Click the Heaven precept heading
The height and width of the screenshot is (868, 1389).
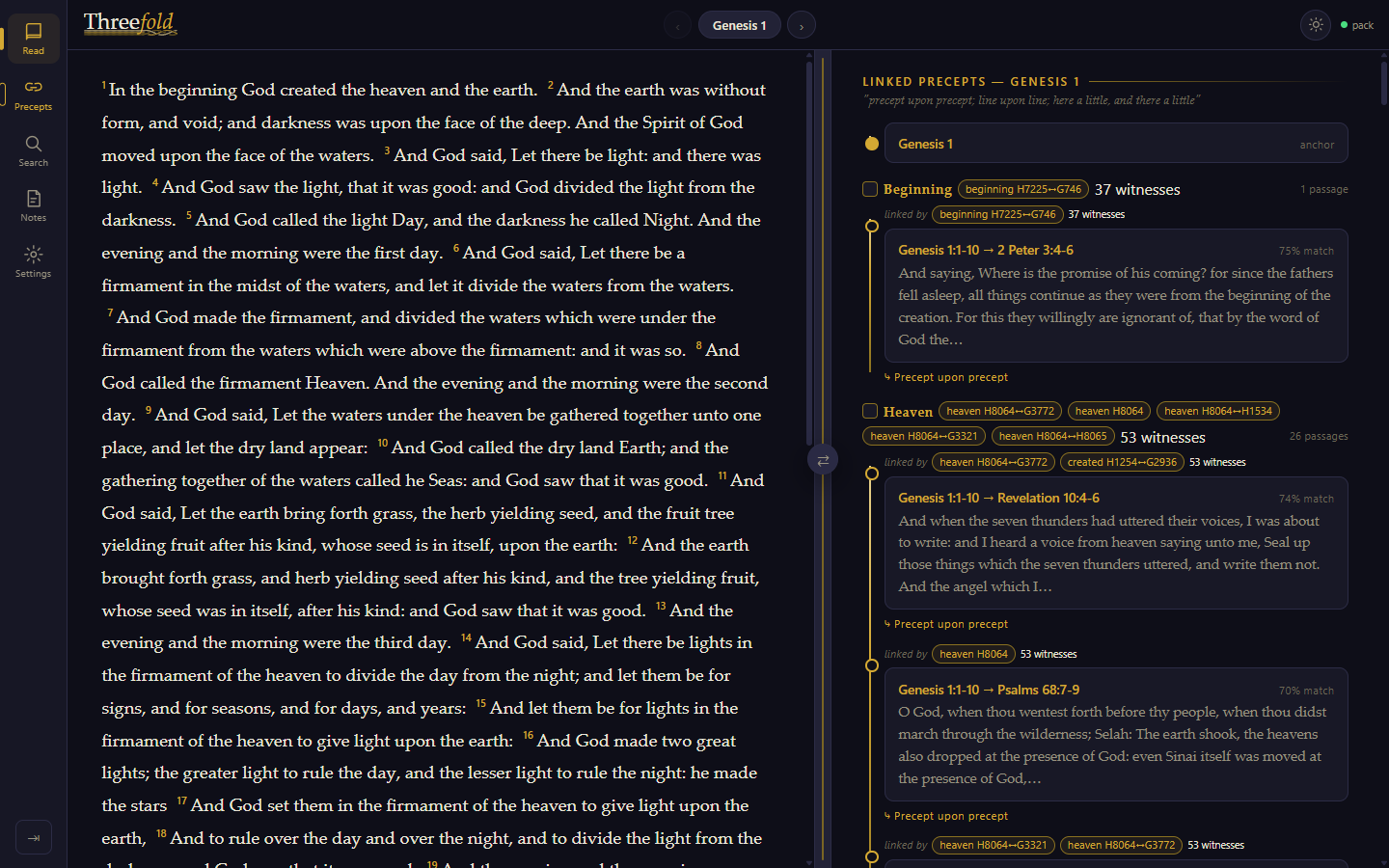click(x=908, y=411)
